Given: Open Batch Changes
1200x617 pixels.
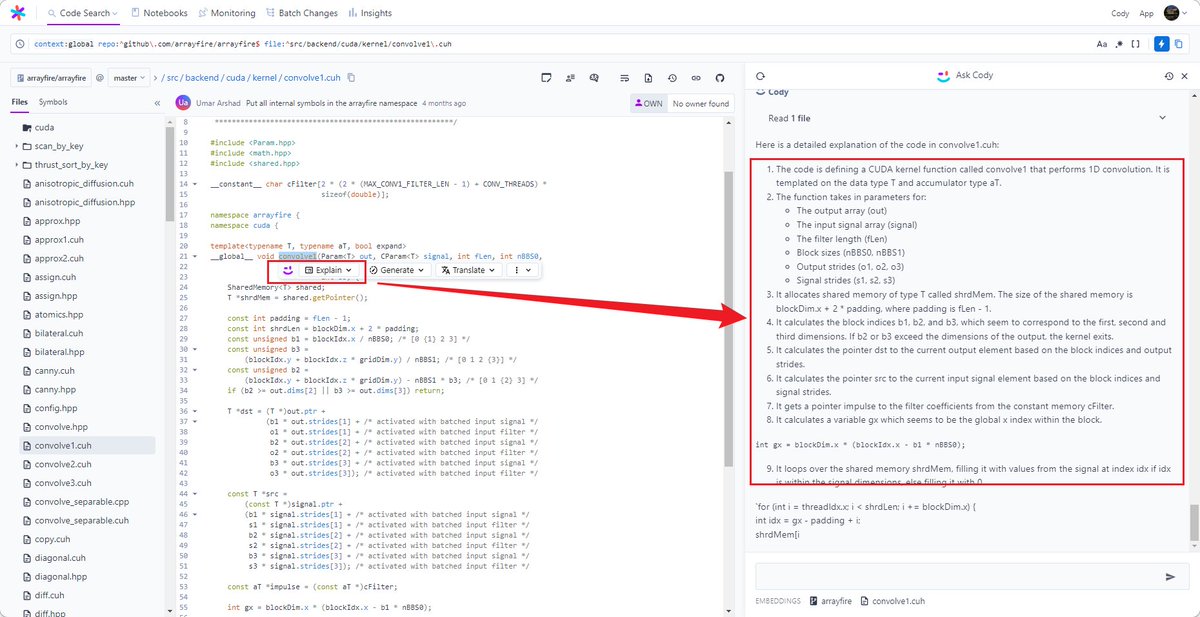Looking at the screenshot, I should click(x=300, y=13).
